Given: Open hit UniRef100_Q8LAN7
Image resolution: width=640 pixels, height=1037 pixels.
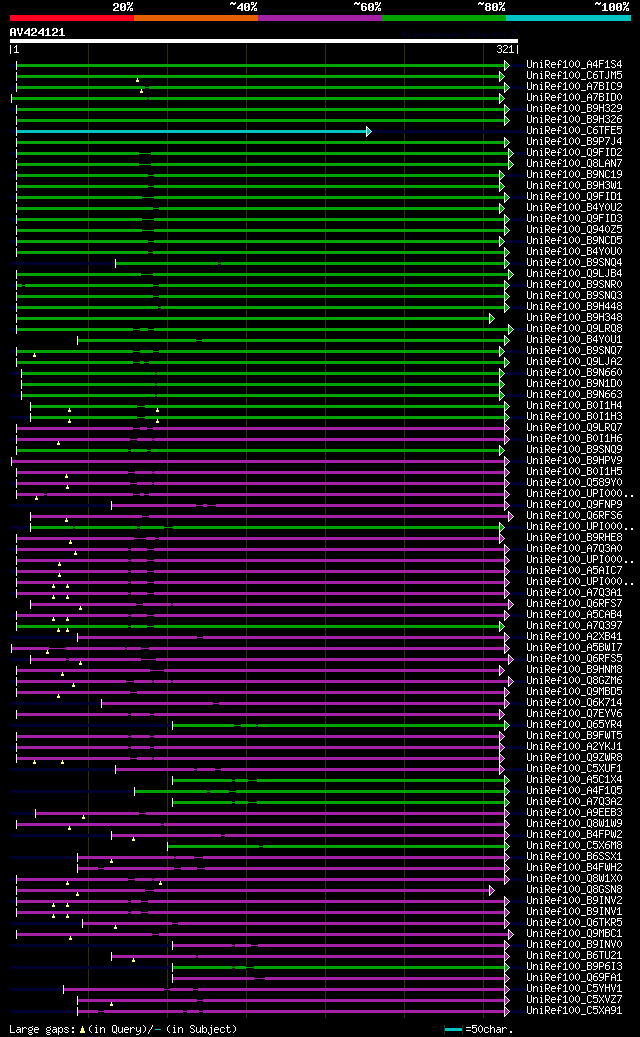Looking at the screenshot, I should [574, 163].
